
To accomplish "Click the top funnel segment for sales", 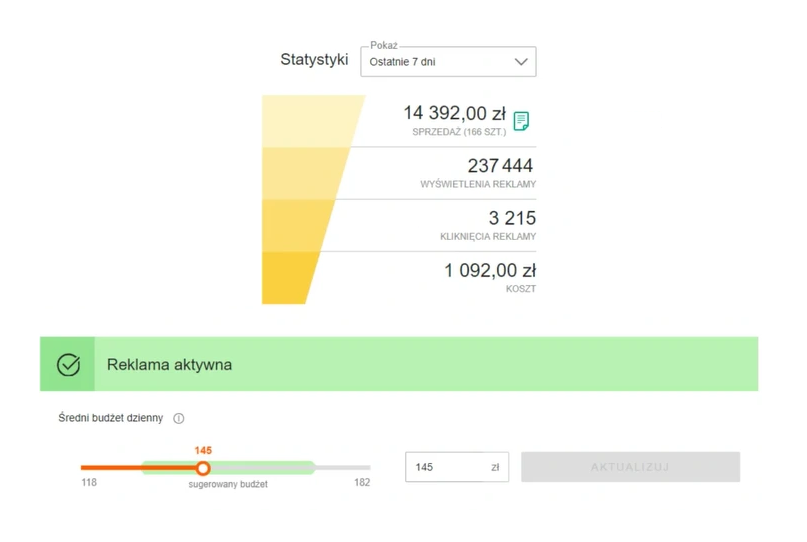I will (x=308, y=121).
